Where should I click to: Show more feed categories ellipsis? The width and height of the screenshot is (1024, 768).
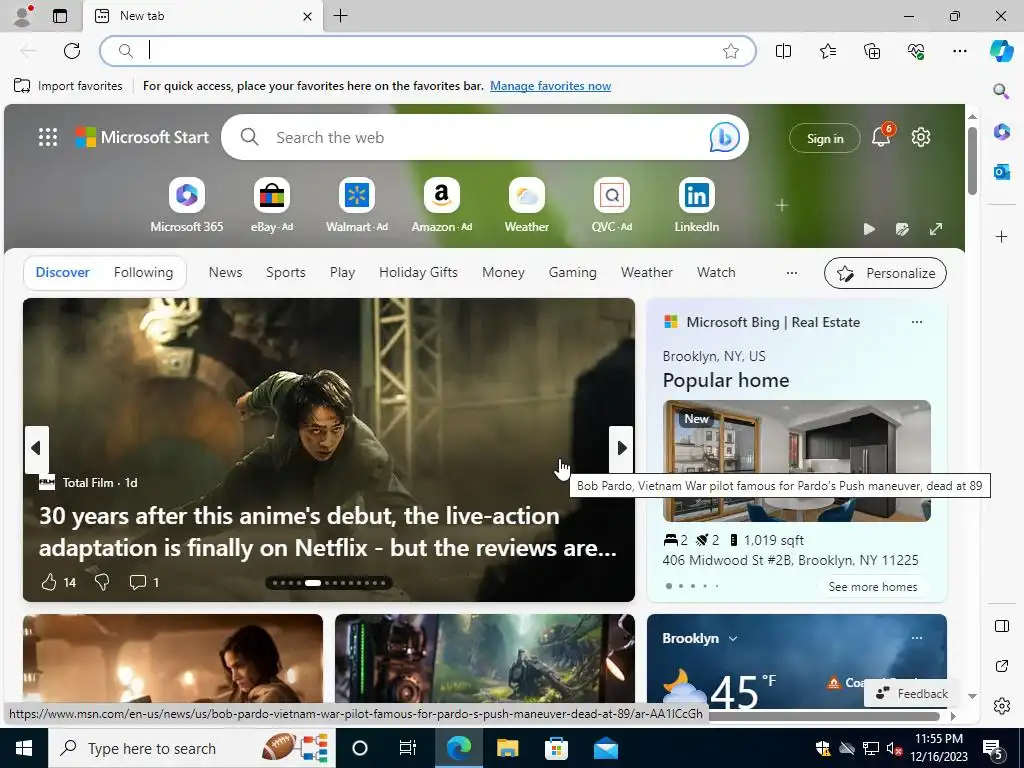point(792,273)
